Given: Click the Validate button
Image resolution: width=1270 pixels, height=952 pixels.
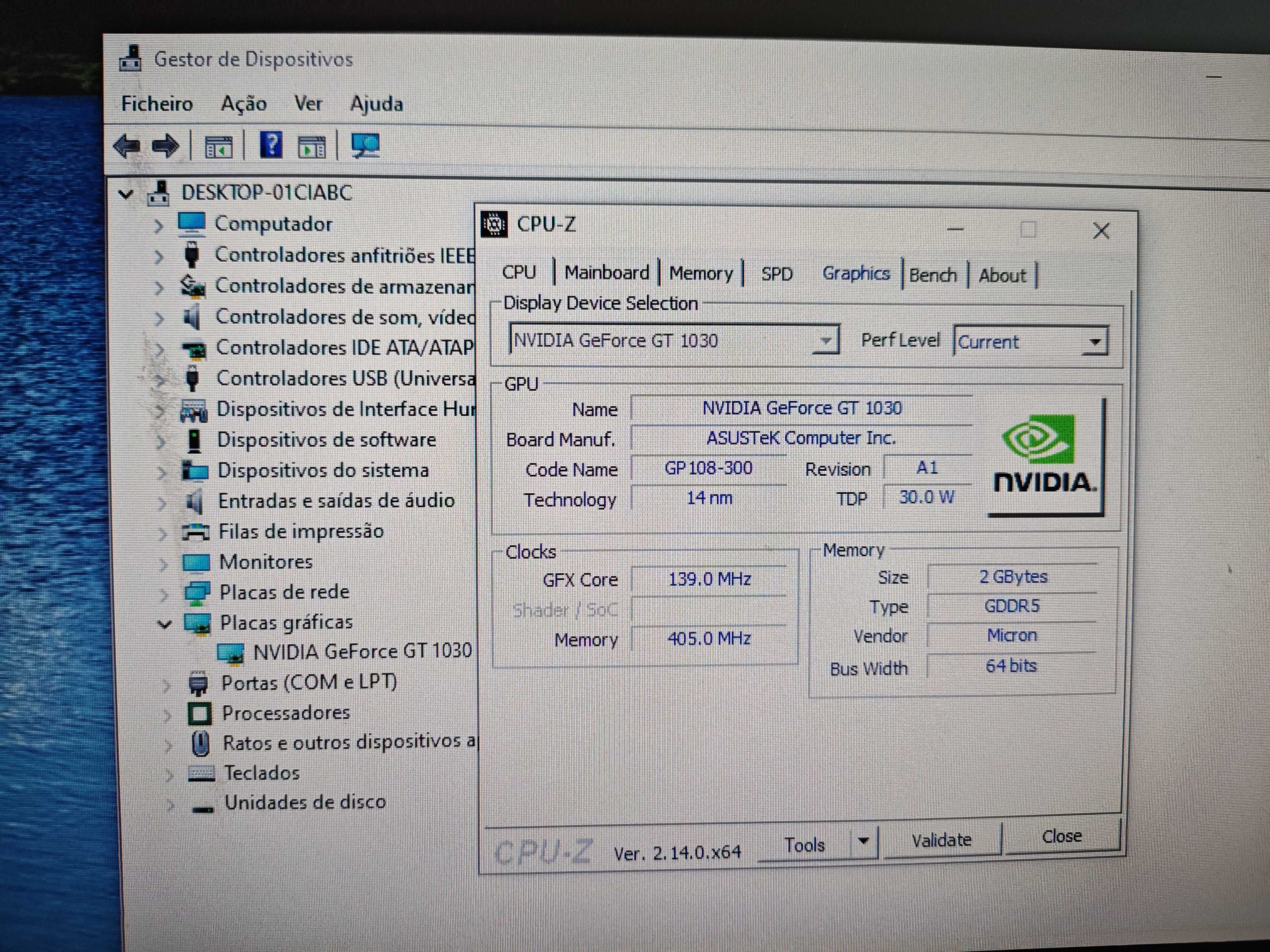Looking at the screenshot, I should [x=942, y=841].
